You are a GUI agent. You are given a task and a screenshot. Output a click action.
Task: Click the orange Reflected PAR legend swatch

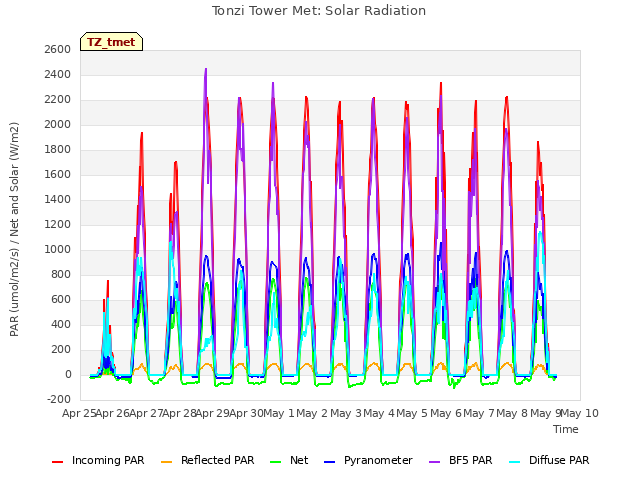(167, 461)
